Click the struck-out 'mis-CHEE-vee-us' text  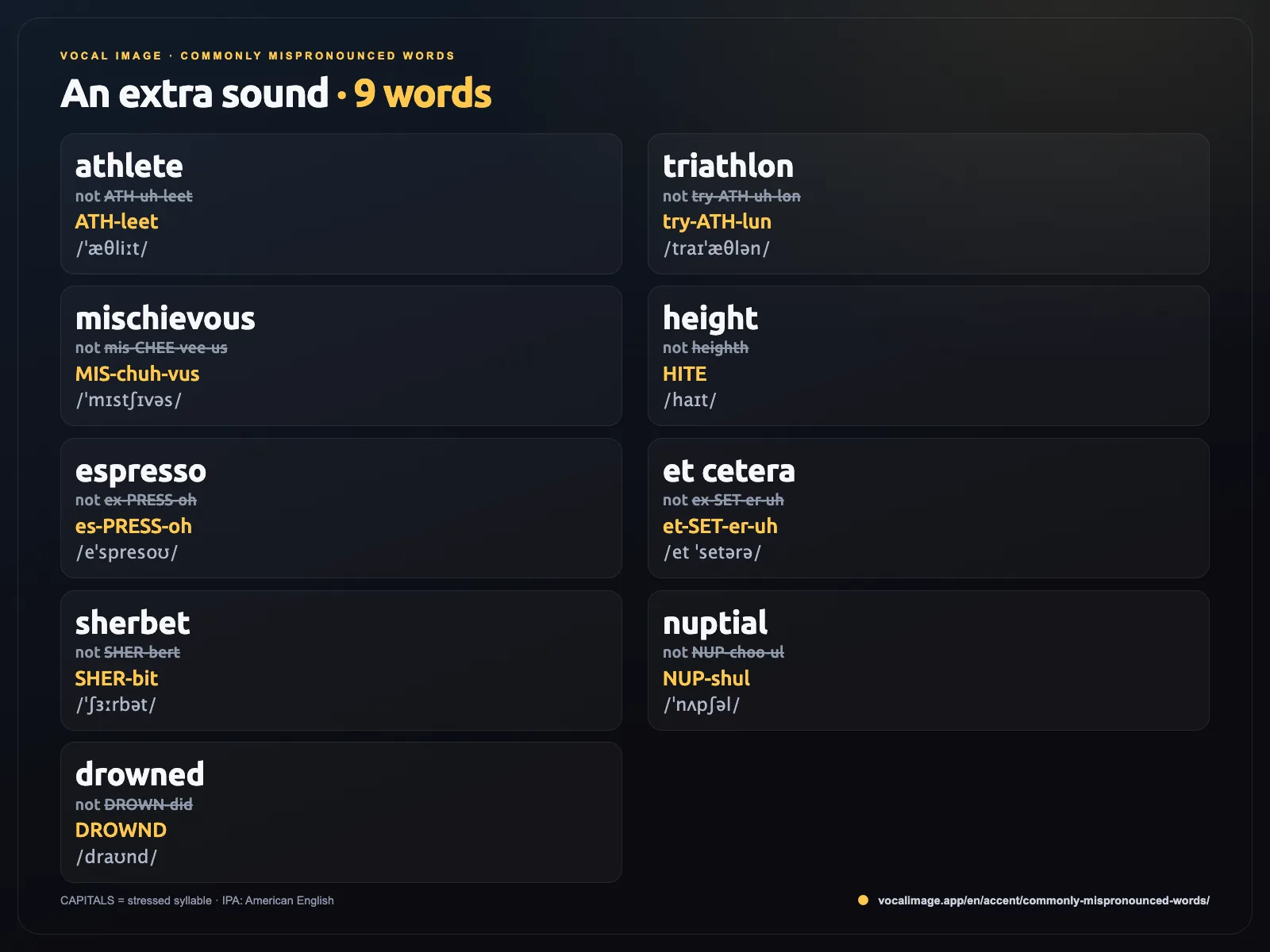click(x=166, y=347)
